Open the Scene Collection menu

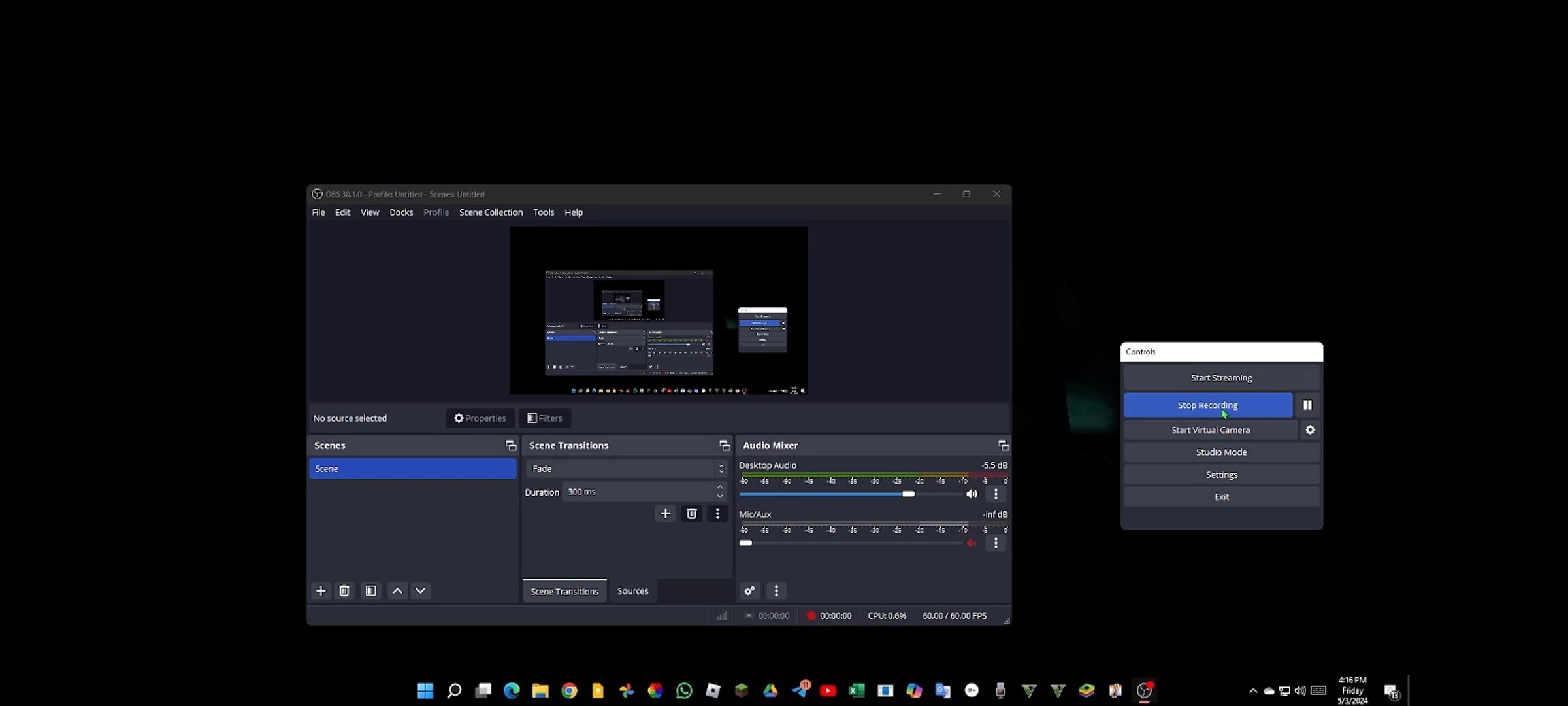(x=491, y=212)
